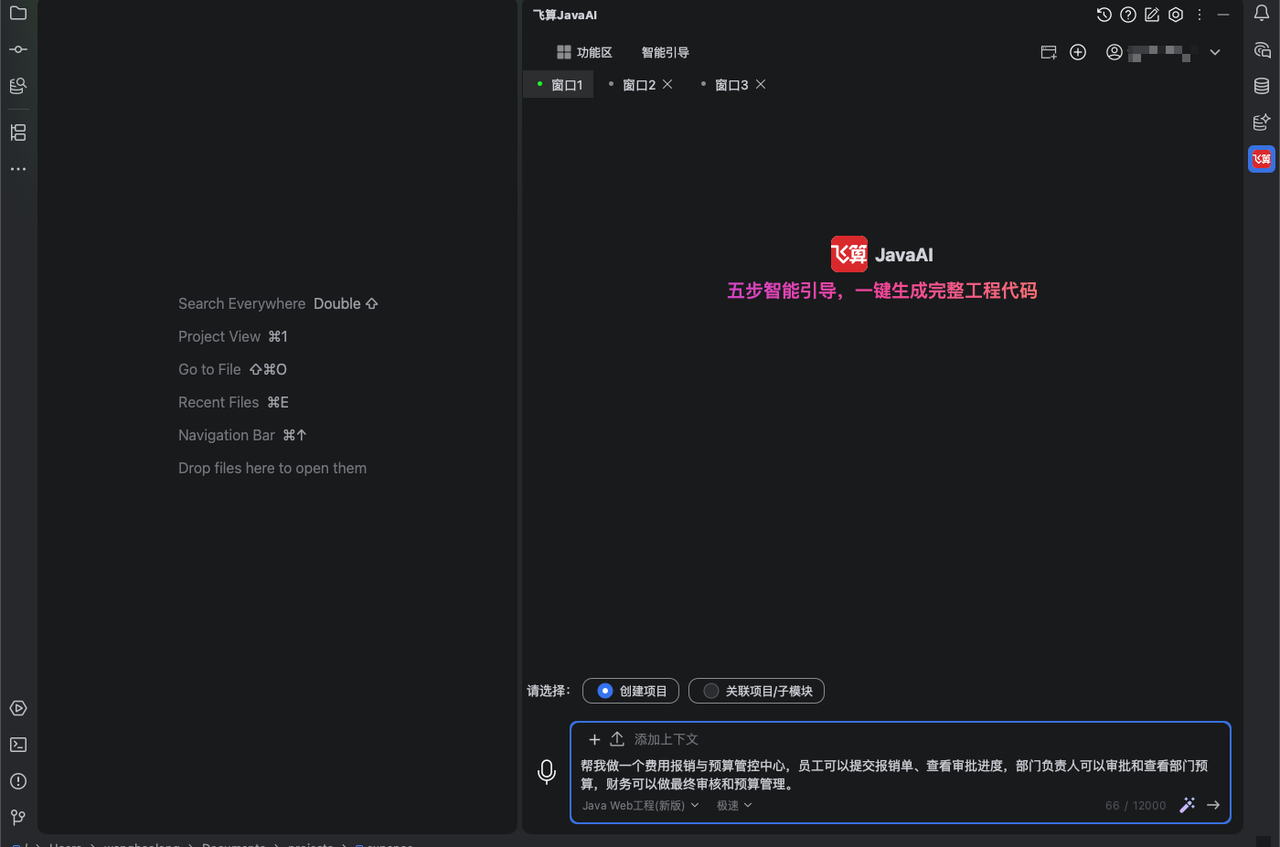Open the Structure tool window icon
This screenshot has width=1280, height=847.
[x=18, y=132]
